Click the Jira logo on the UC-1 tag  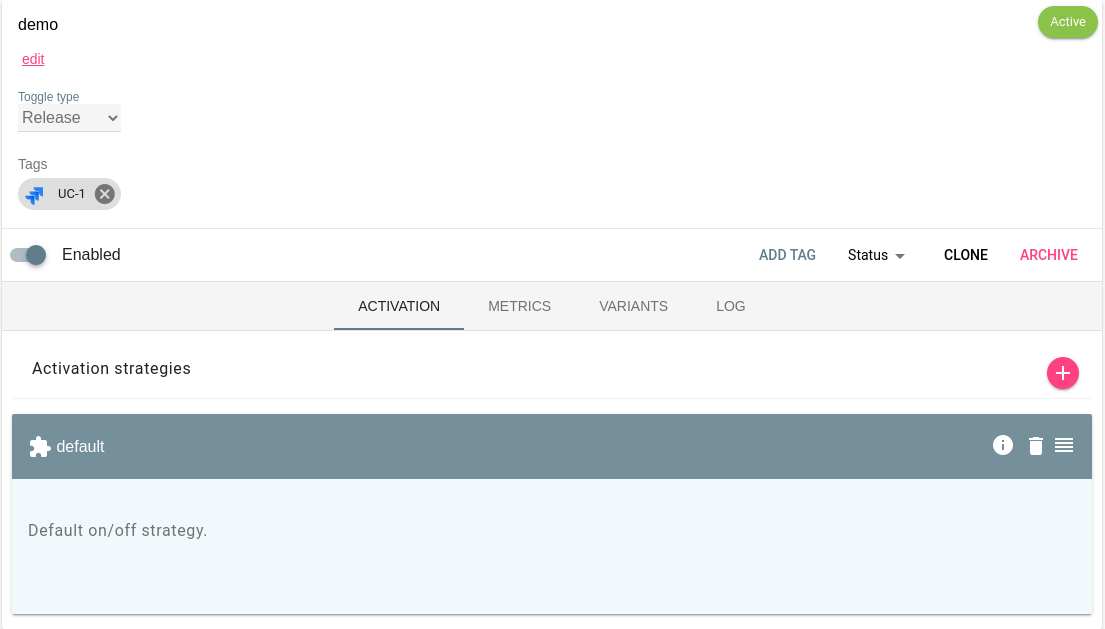point(34,194)
